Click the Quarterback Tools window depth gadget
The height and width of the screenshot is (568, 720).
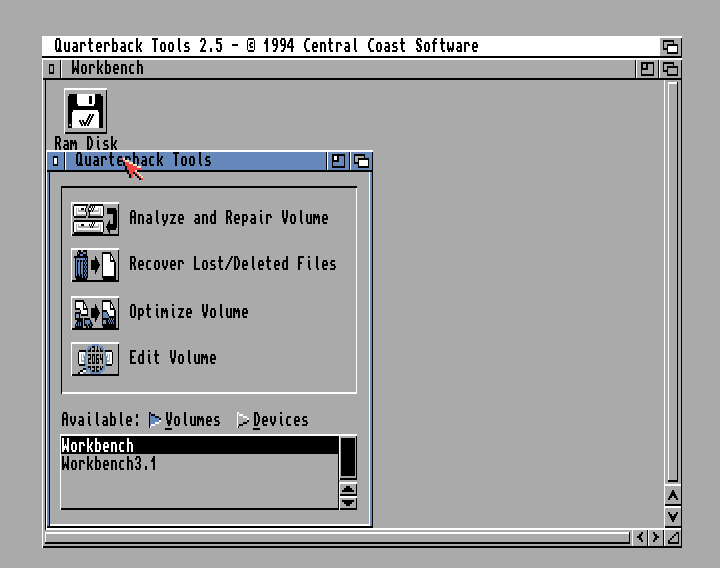pyautogui.click(x=361, y=161)
